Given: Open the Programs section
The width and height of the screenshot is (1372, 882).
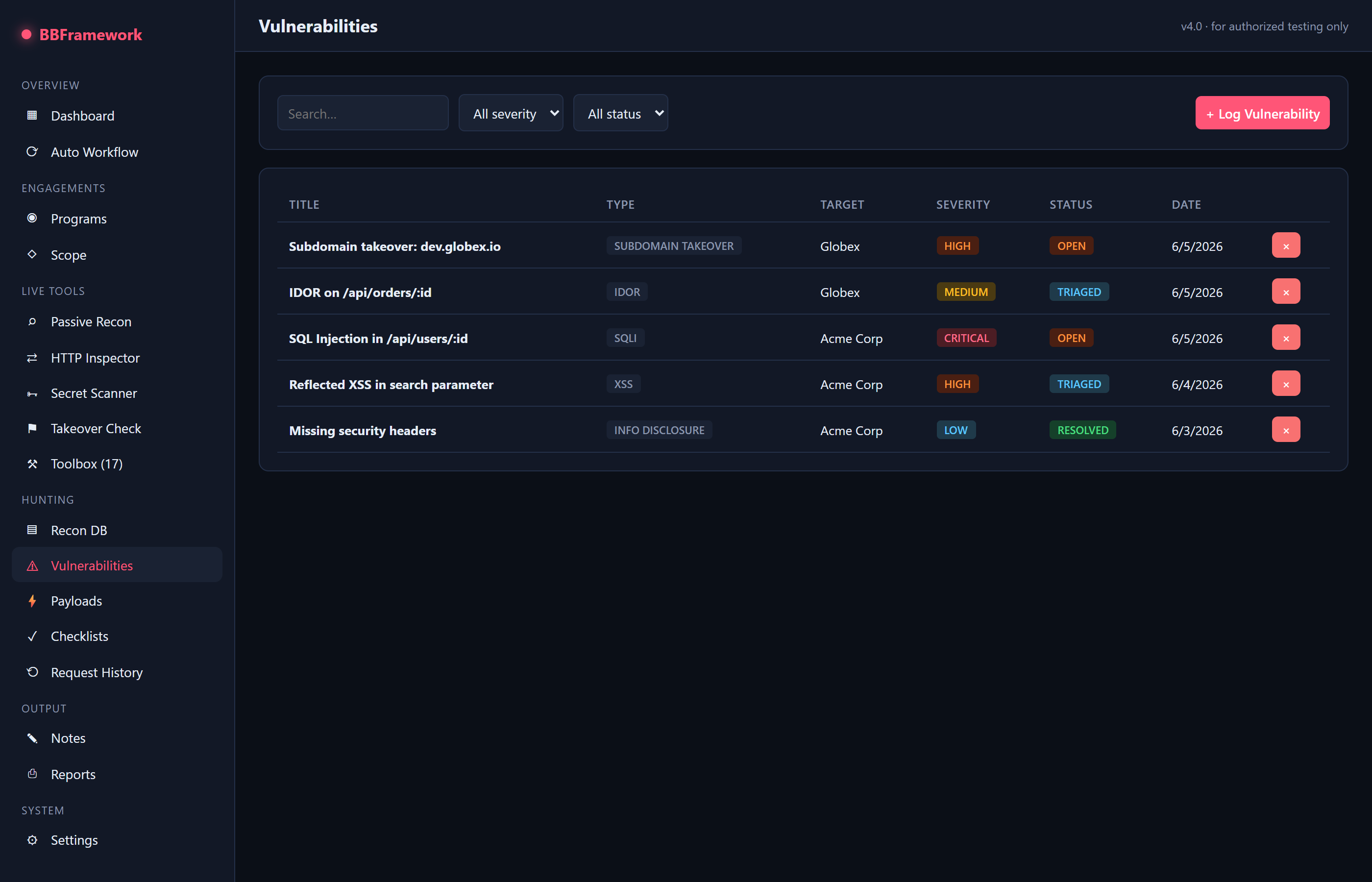Looking at the screenshot, I should pyautogui.click(x=117, y=219).
